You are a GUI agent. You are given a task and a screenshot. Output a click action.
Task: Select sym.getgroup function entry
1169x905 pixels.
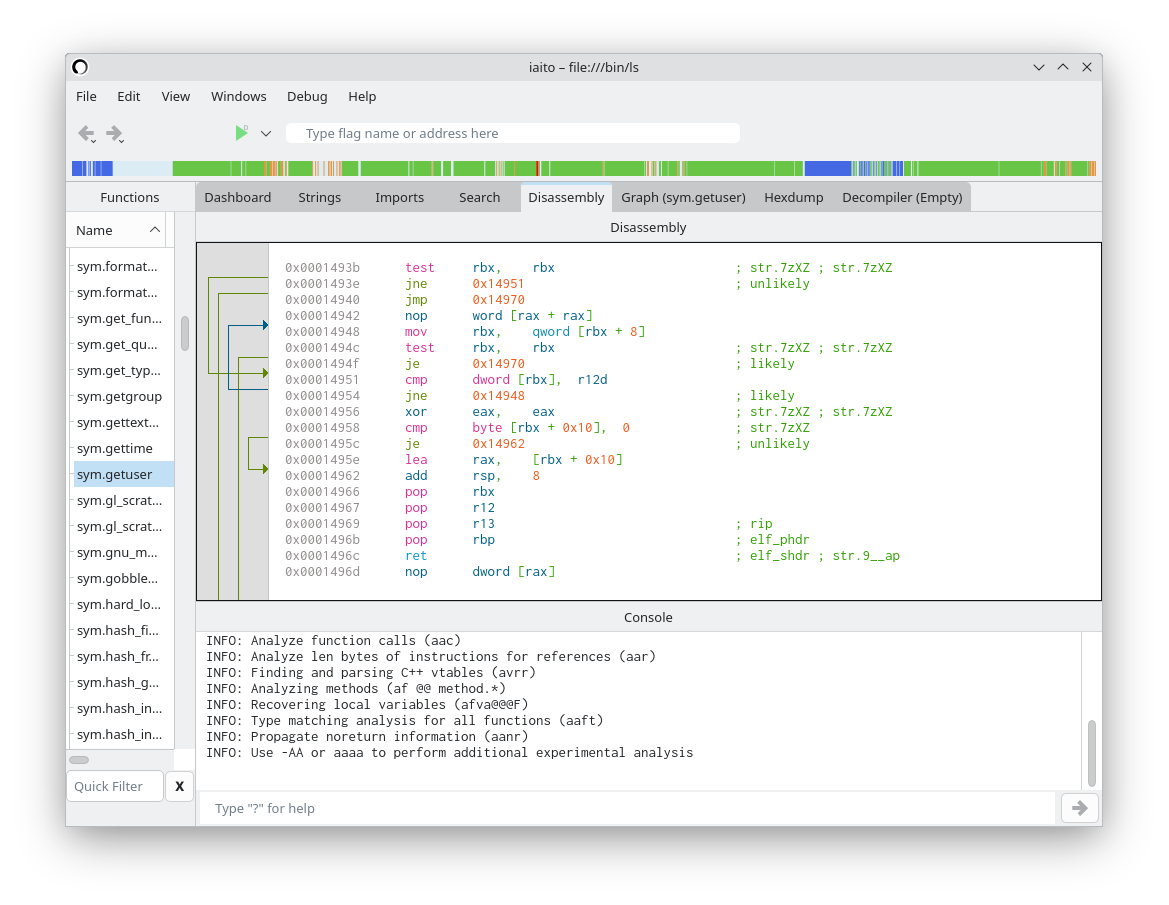coord(119,396)
